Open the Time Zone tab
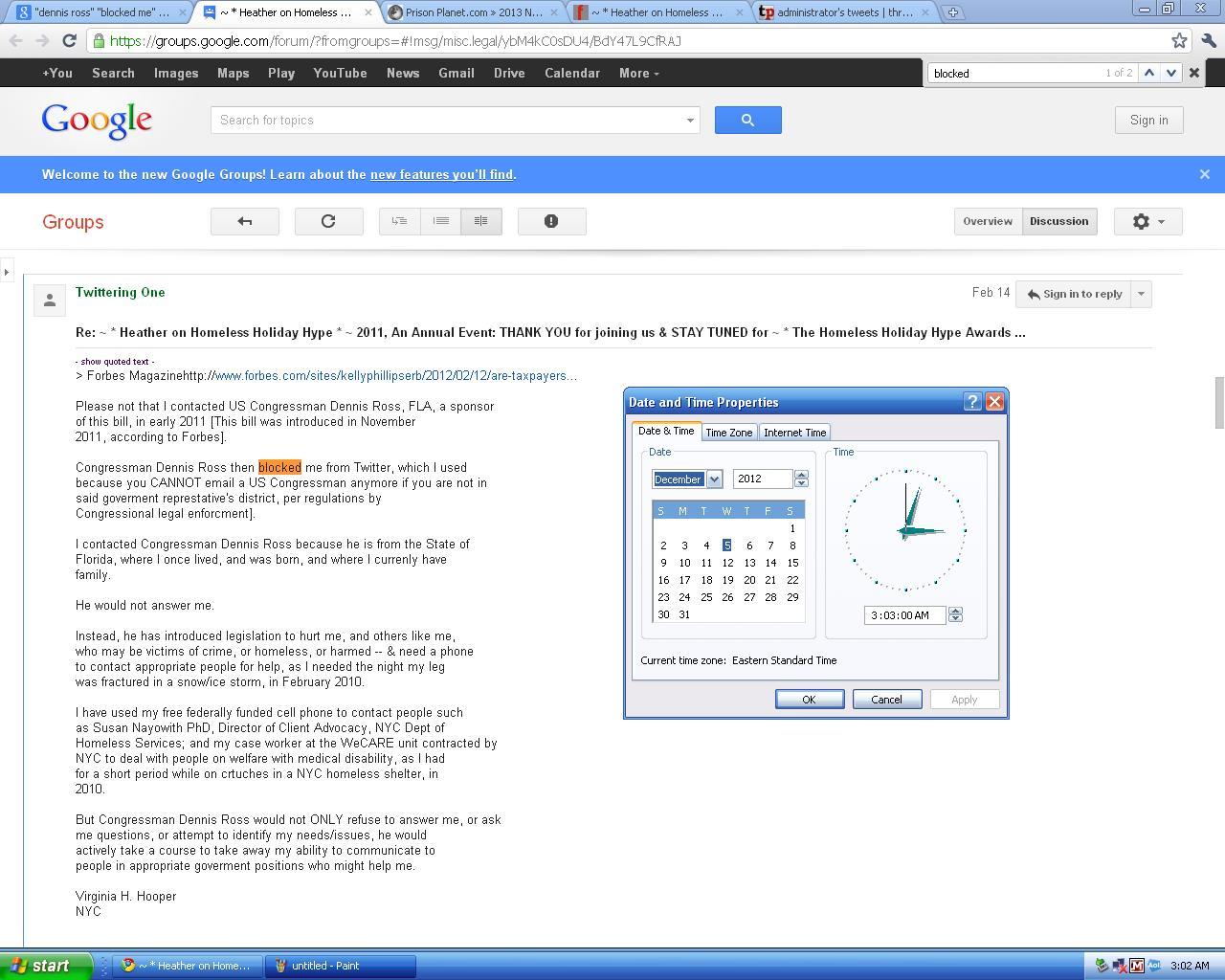The width and height of the screenshot is (1225, 980). pyautogui.click(x=729, y=433)
